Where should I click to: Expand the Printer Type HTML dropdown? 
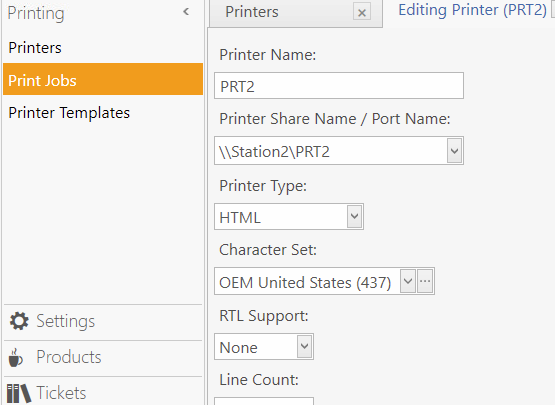point(354,216)
